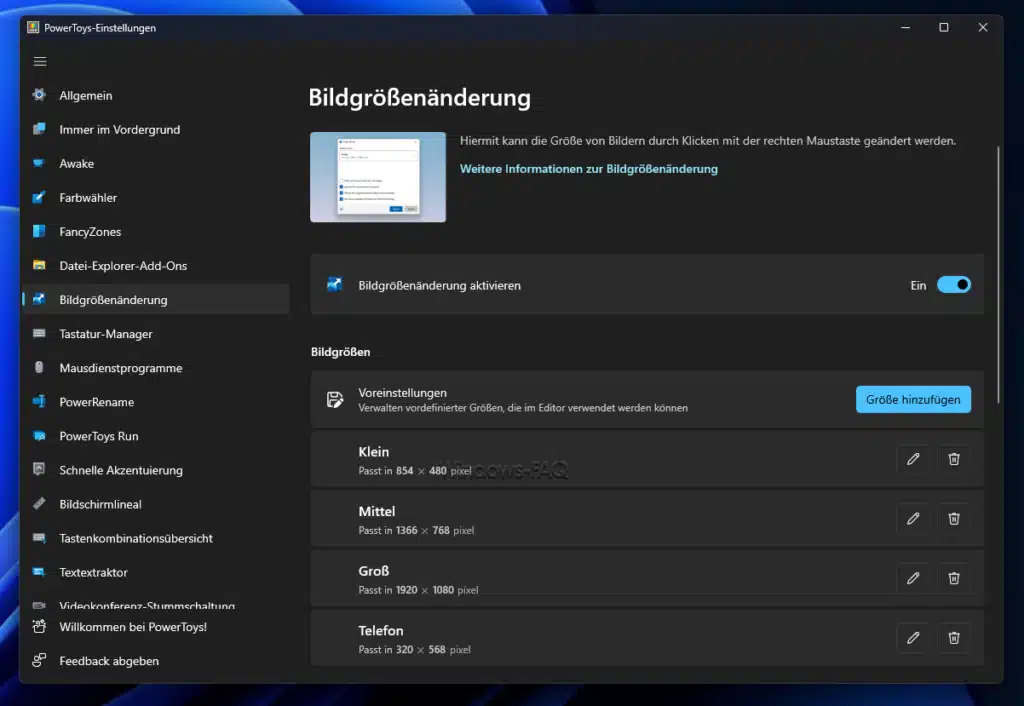Click the PowerToys title bar app icon

point(33,27)
